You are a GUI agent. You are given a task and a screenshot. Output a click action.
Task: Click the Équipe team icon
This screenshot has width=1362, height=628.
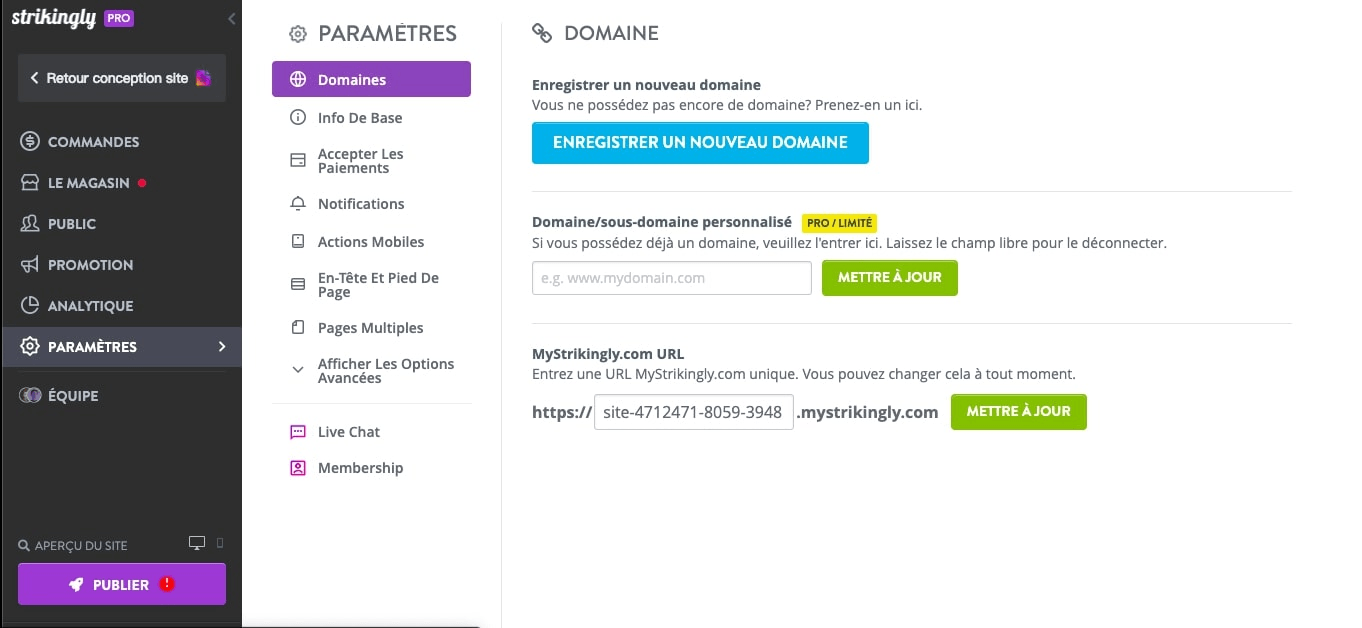[x=30, y=395]
